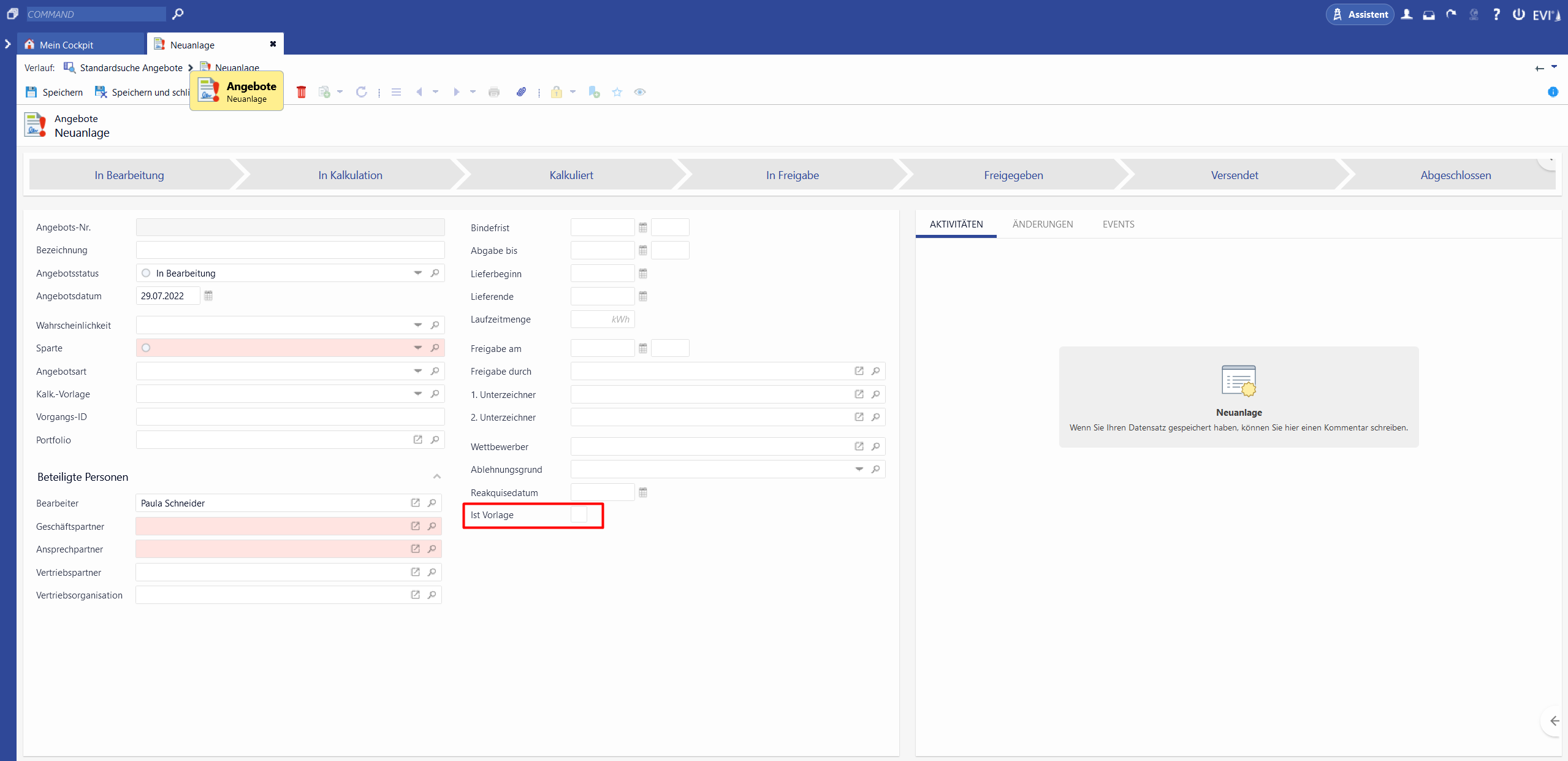Screen dimensions: 1568x761
Task: Click into the Bezeichnung input field
Action: 290,250
